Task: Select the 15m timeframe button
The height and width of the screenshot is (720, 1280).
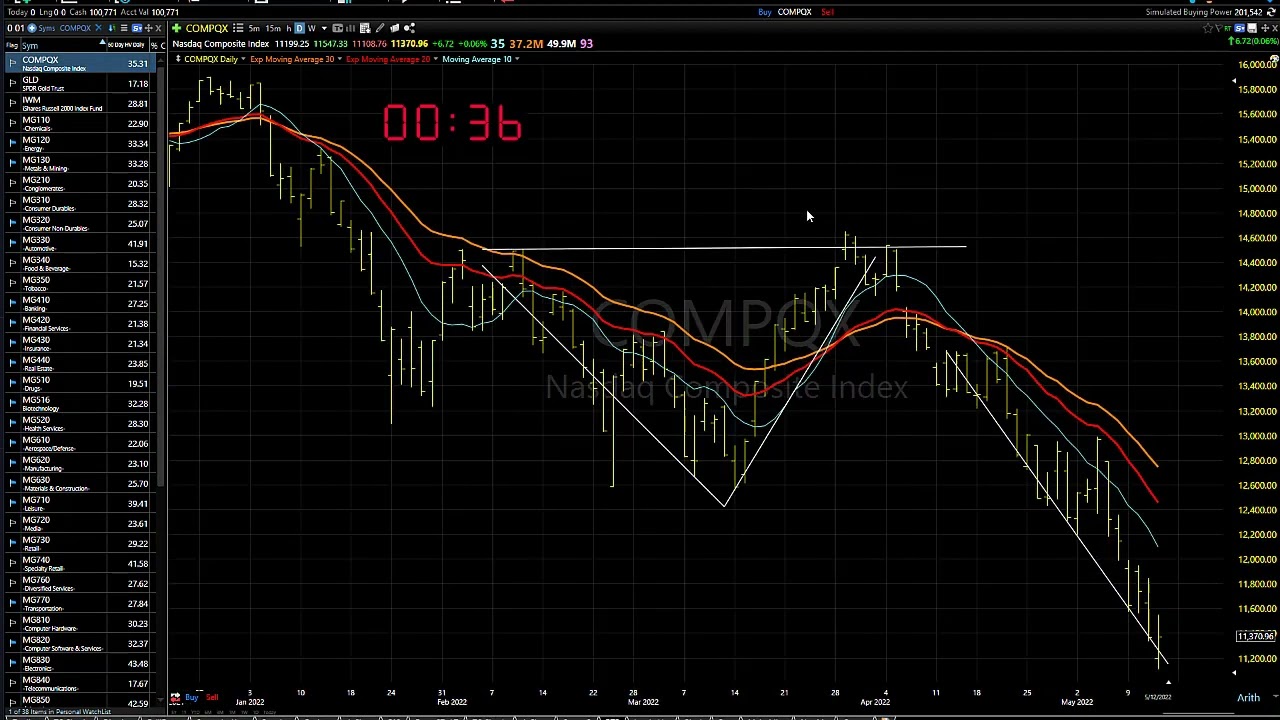Action: 273,28
